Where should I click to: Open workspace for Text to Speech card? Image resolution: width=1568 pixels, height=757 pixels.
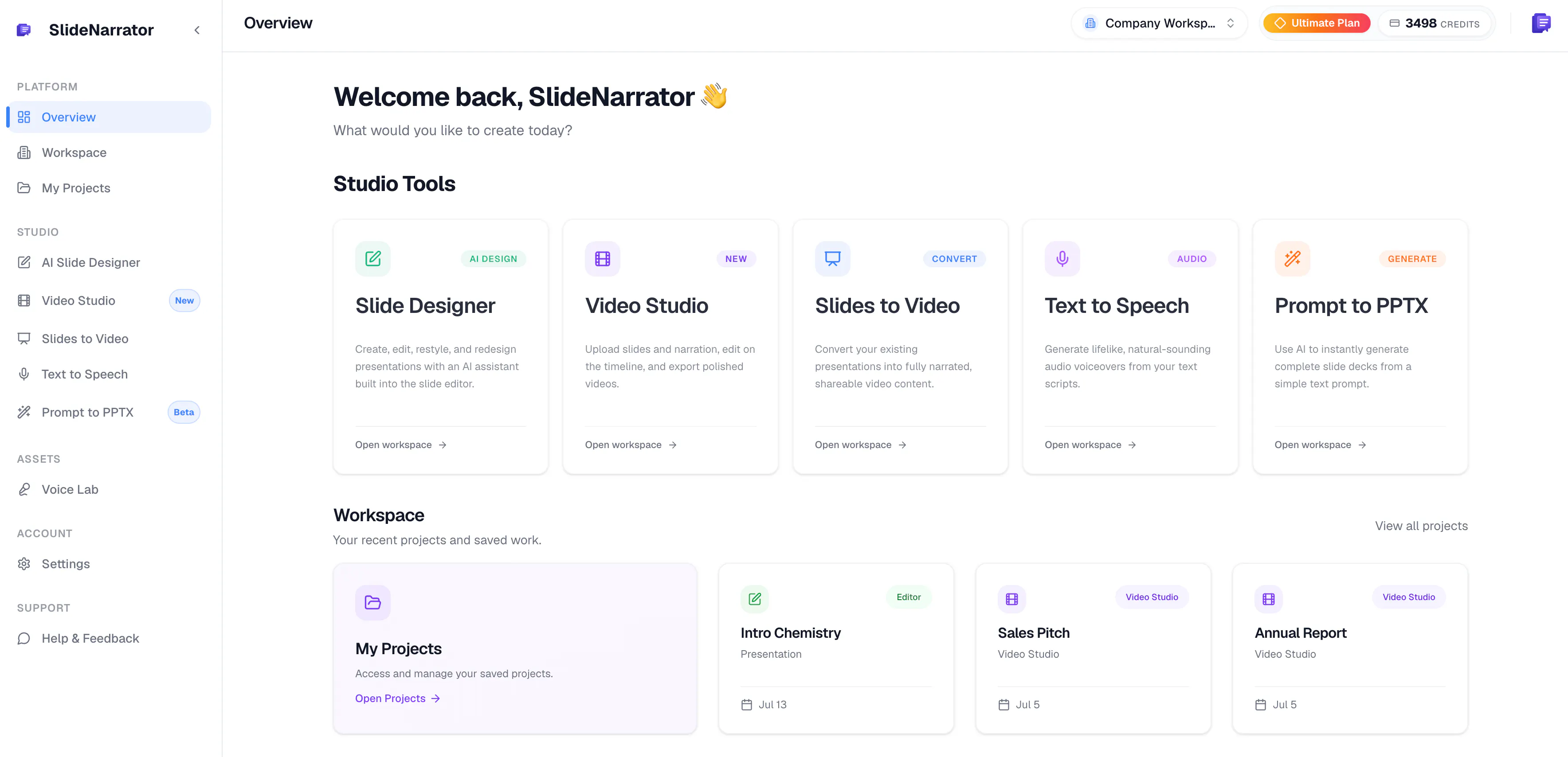tap(1091, 445)
